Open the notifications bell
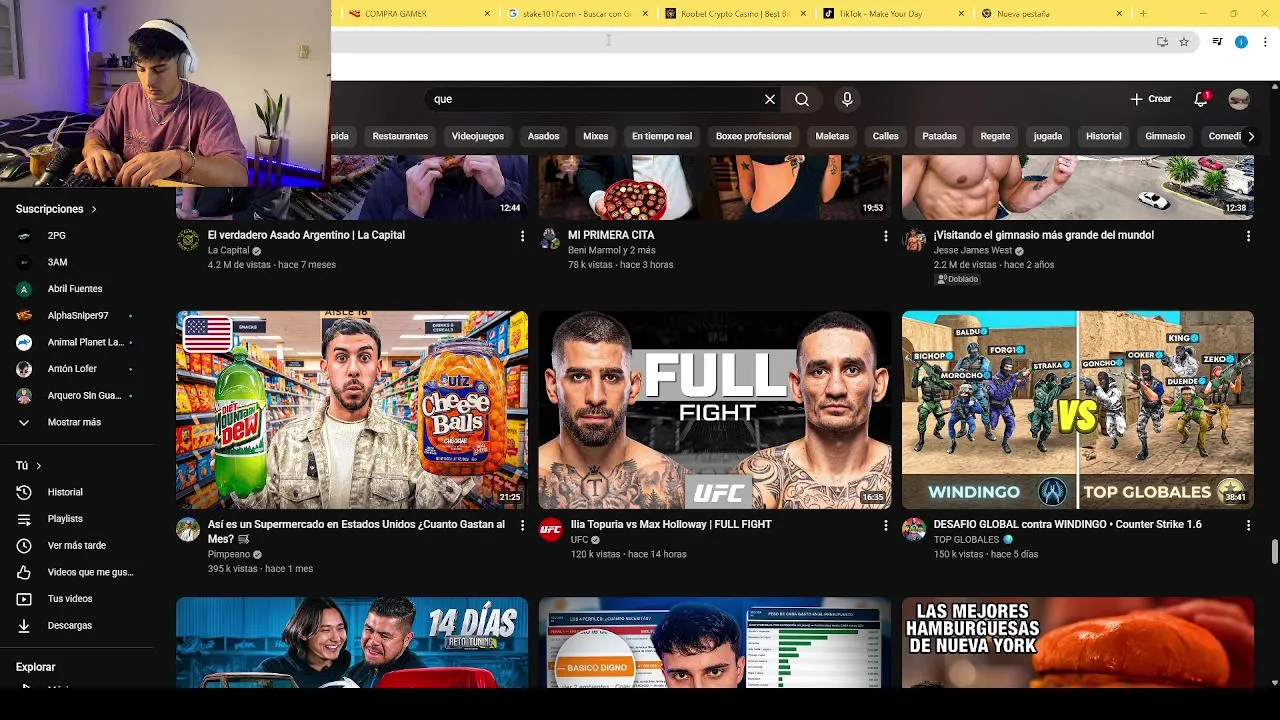The width and height of the screenshot is (1280, 720). click(1201, 99)
